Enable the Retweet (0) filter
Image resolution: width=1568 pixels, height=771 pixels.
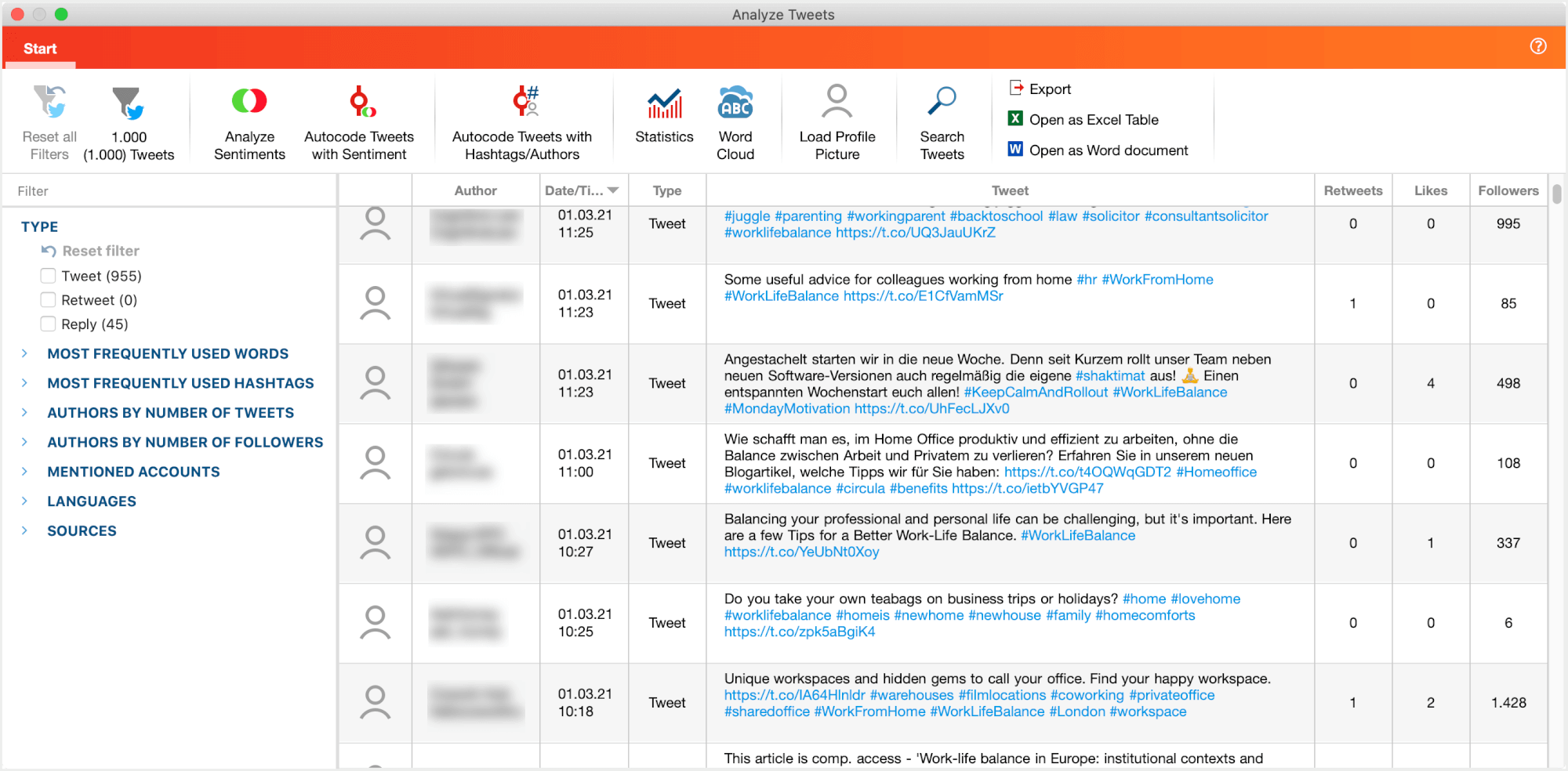click(47, 300)
